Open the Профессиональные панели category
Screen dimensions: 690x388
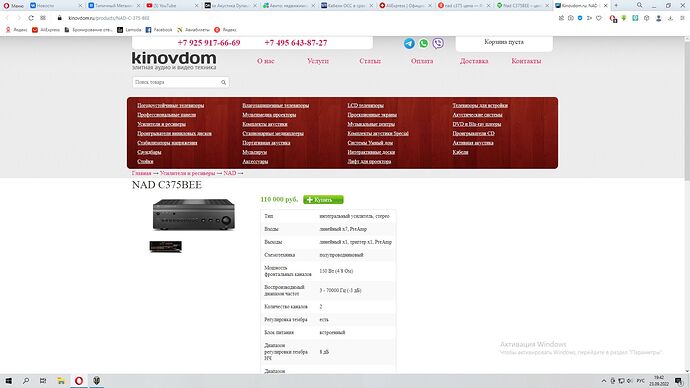166,115
